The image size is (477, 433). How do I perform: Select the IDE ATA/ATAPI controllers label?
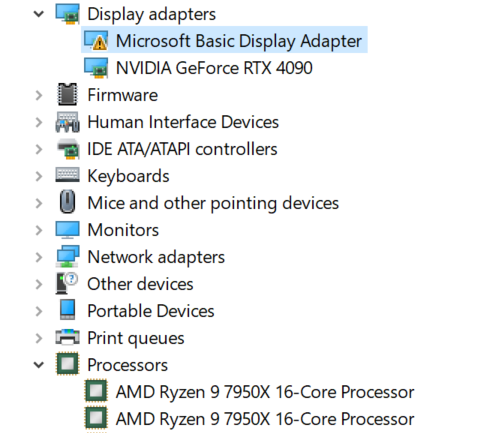[x=182, y=149]
